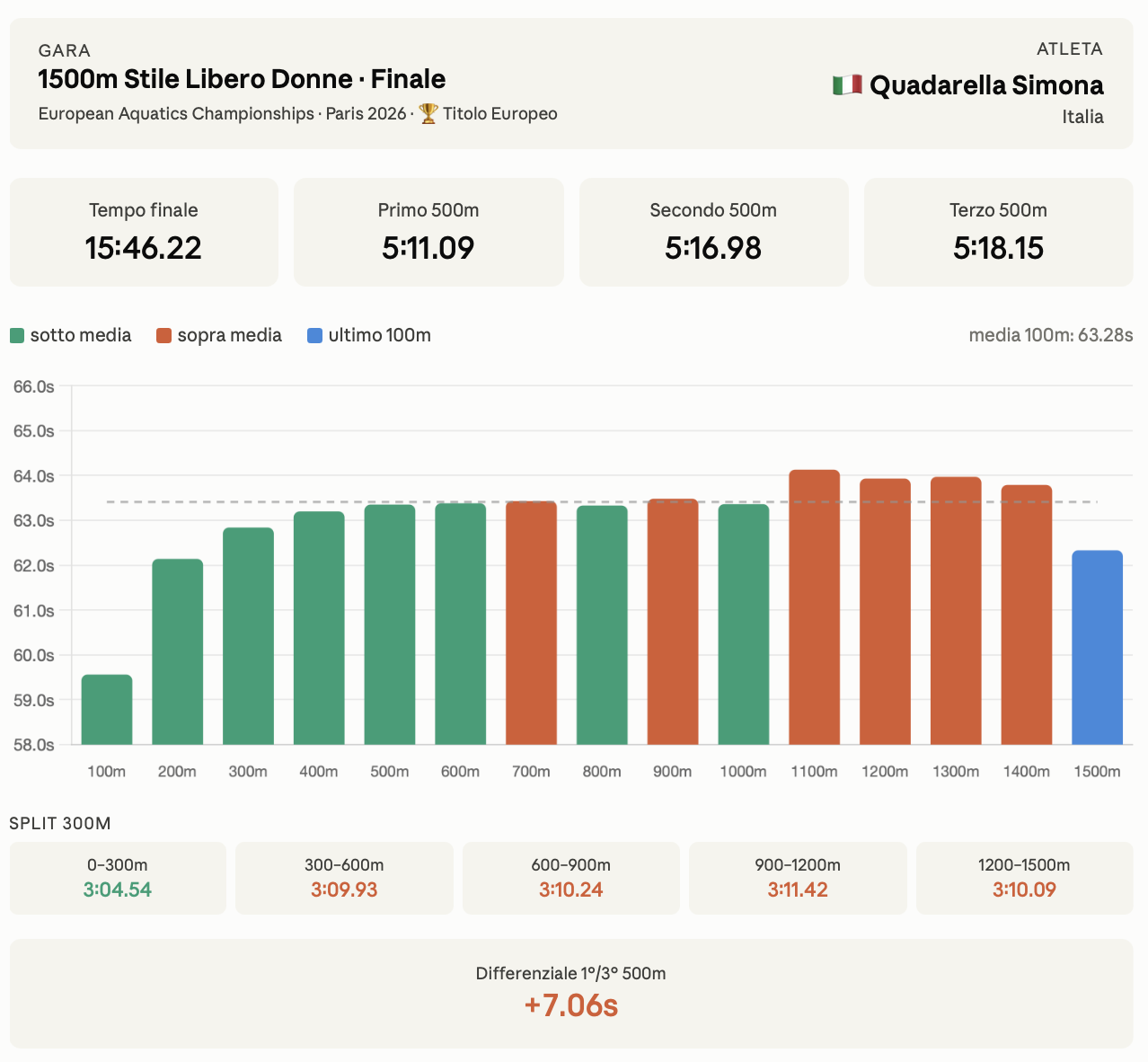Screen dimensions: 1148x1062
Task: Click the 700m x-axis label
Action: click(x=531, y=772)
